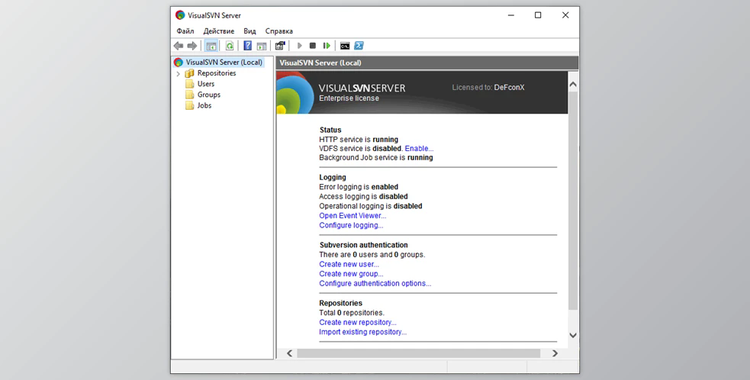Click the vertical scrollbar up arrow
This screenshot has height=380, width=750.
tap(573, 84)
